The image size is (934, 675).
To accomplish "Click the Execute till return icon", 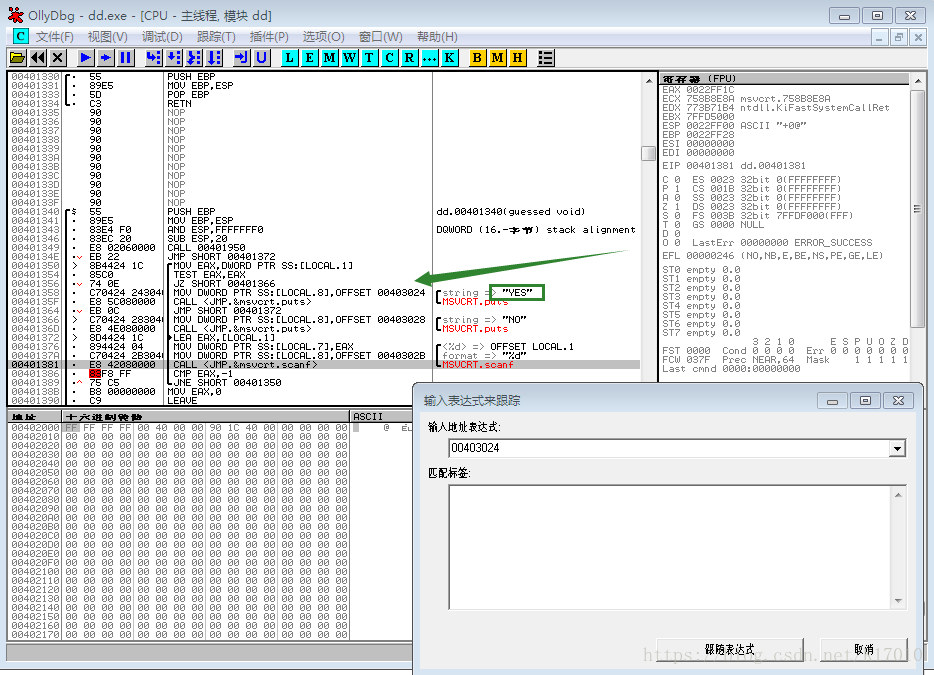I will point(241,58).
